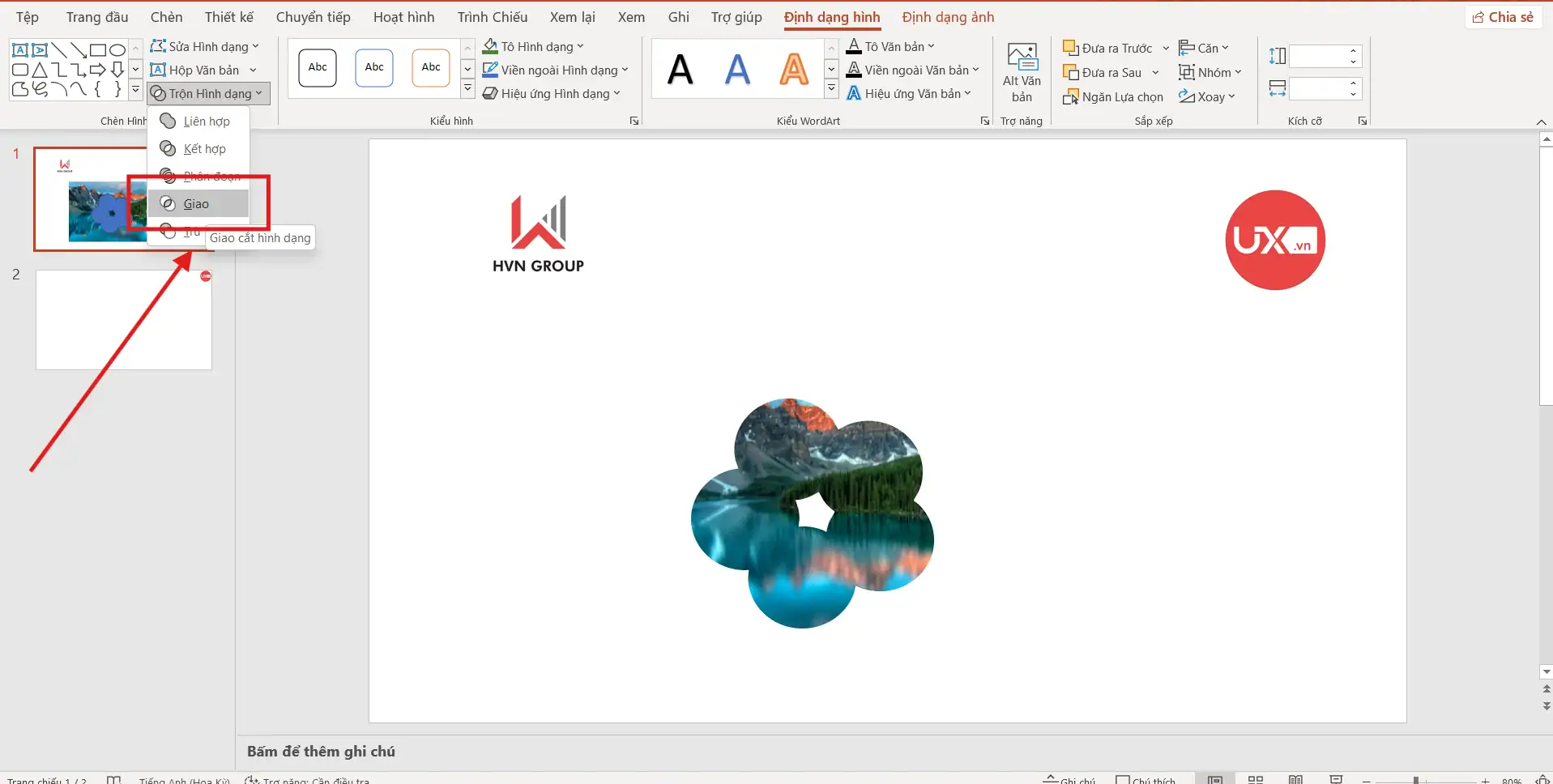The width and height of the screenshot is (1553, 784).
Task: Apply the orange outlined WordArt A style
Action: [x=794, y=70]
